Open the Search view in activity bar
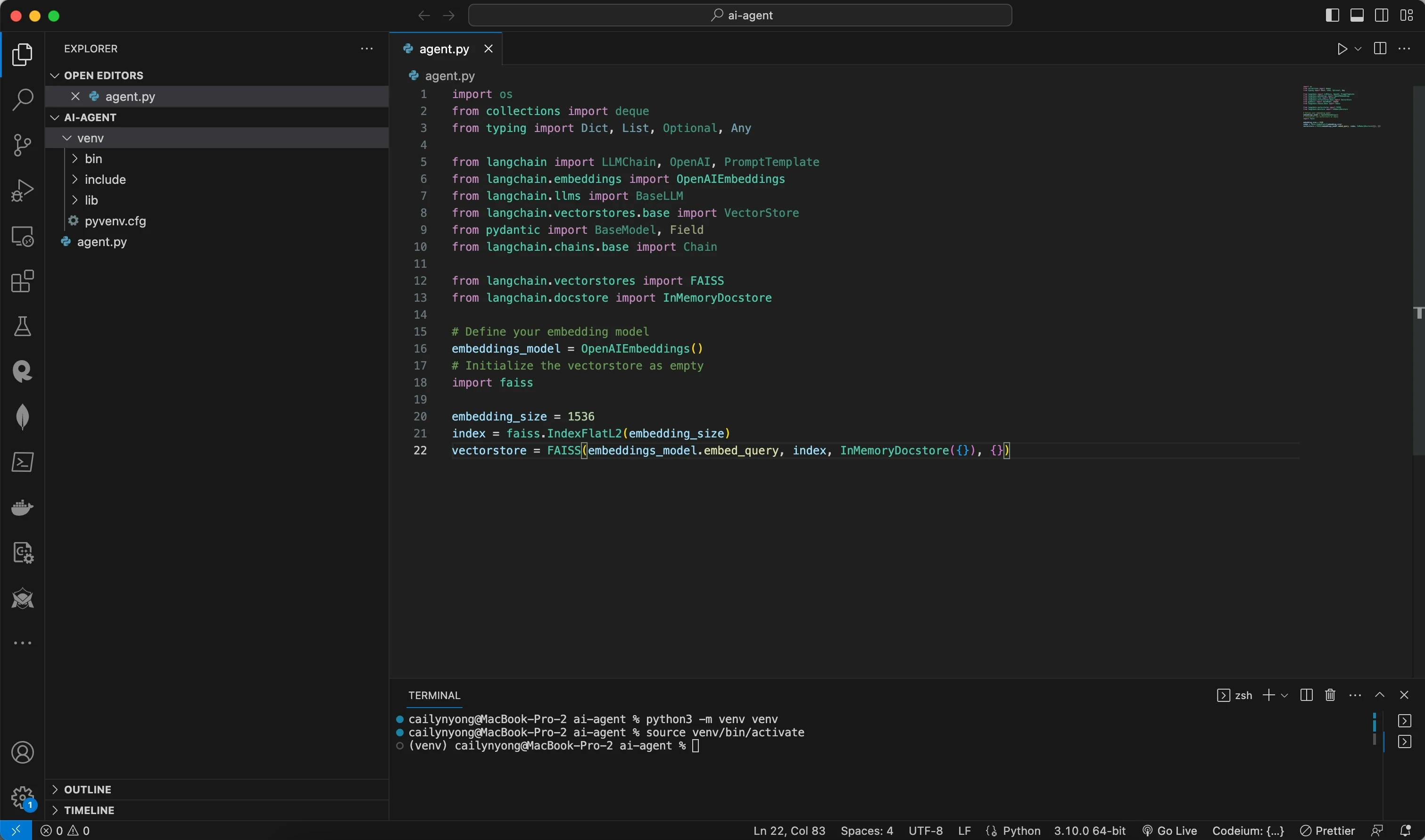Screen dimensions: 1425x840 [x=22, y=99]
